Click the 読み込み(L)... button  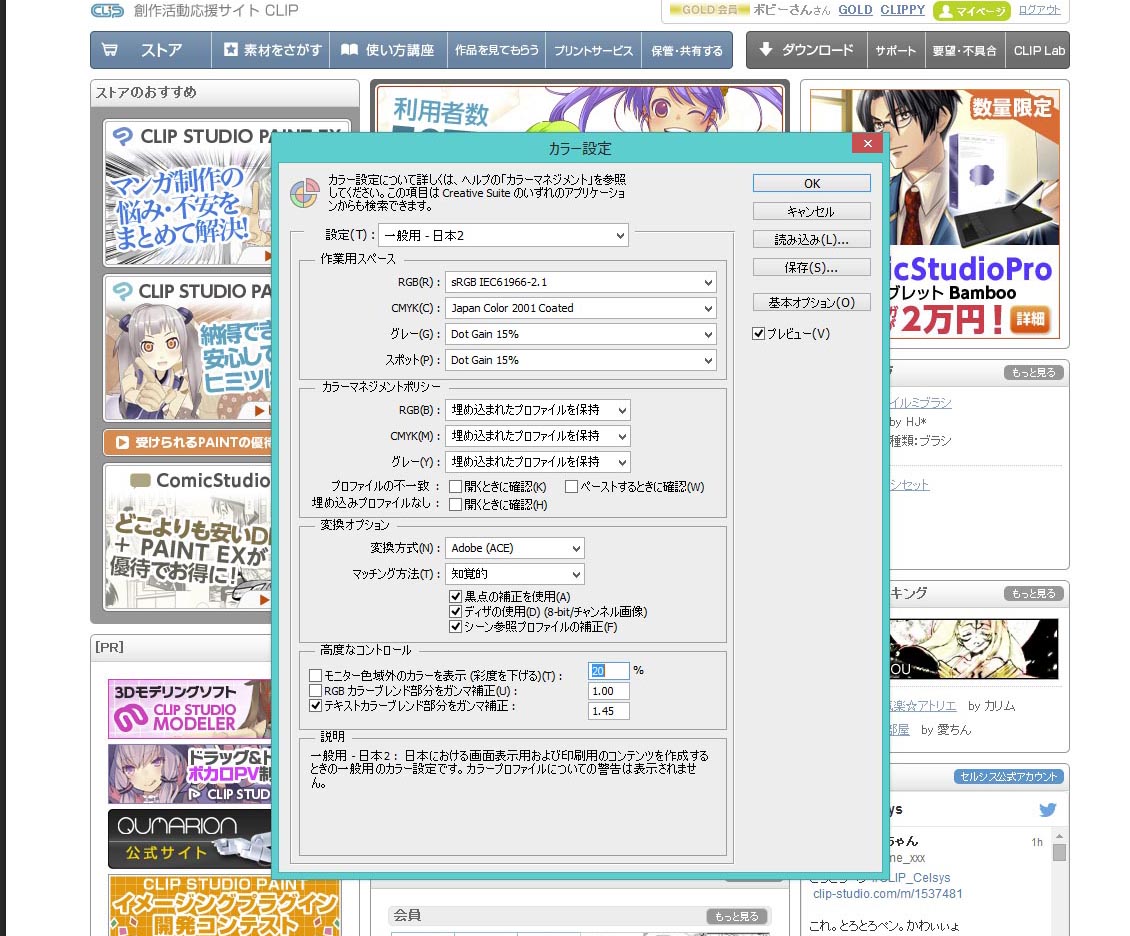coord(811,239)
